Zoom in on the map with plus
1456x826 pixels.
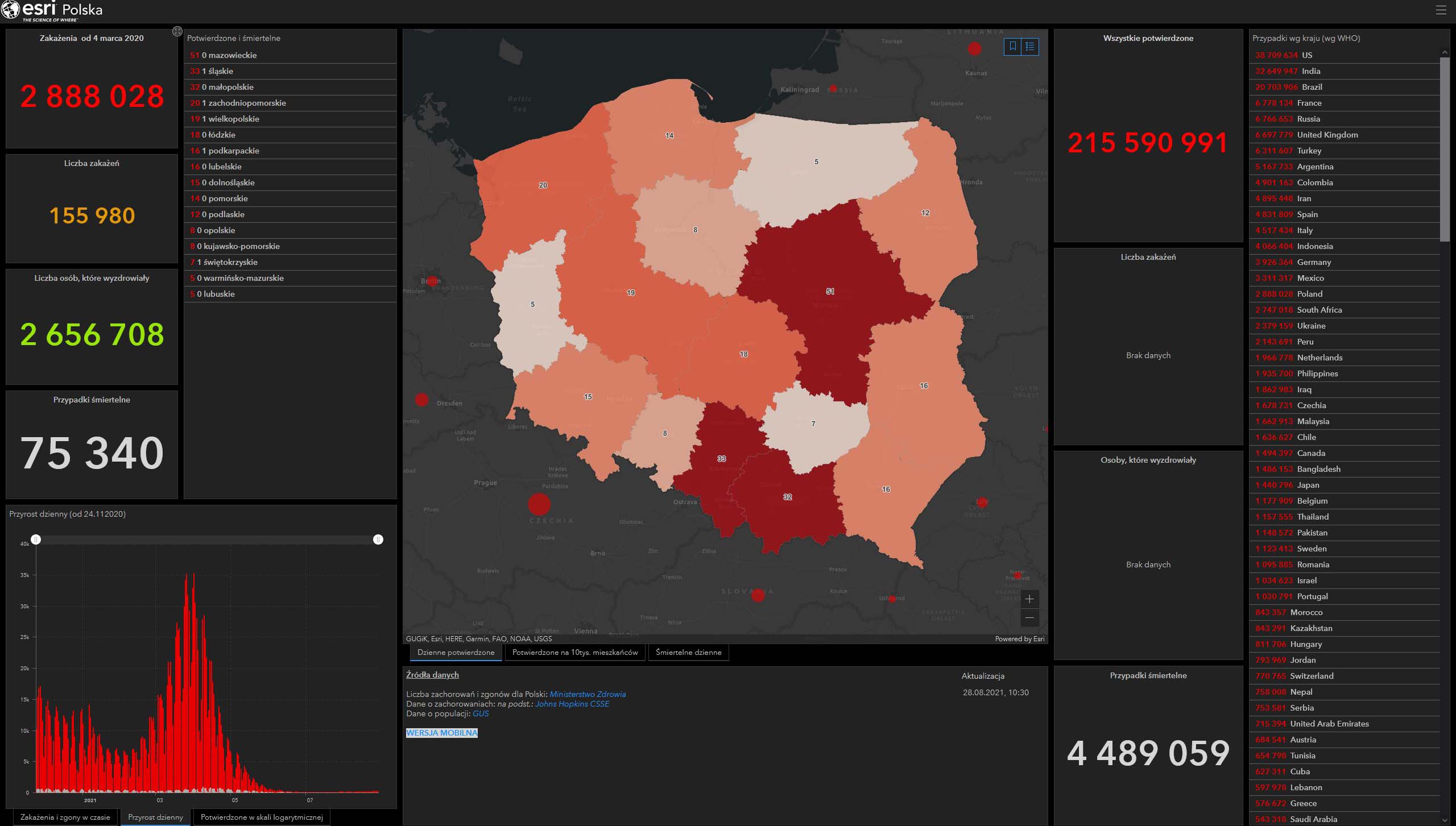tap(1029, 599)
